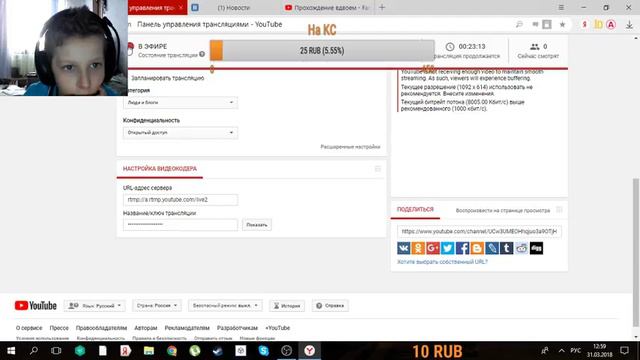Share the stream on Blogger
Image resolution: width=640 pixels, height=360 pixels.
(x=477, y=248)
